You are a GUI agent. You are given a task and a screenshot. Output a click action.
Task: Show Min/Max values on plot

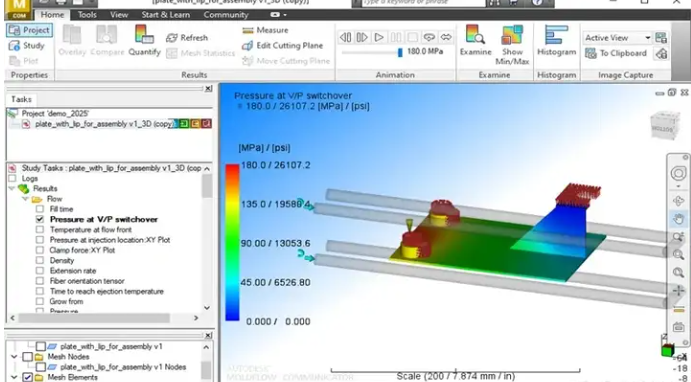point(512,45)
